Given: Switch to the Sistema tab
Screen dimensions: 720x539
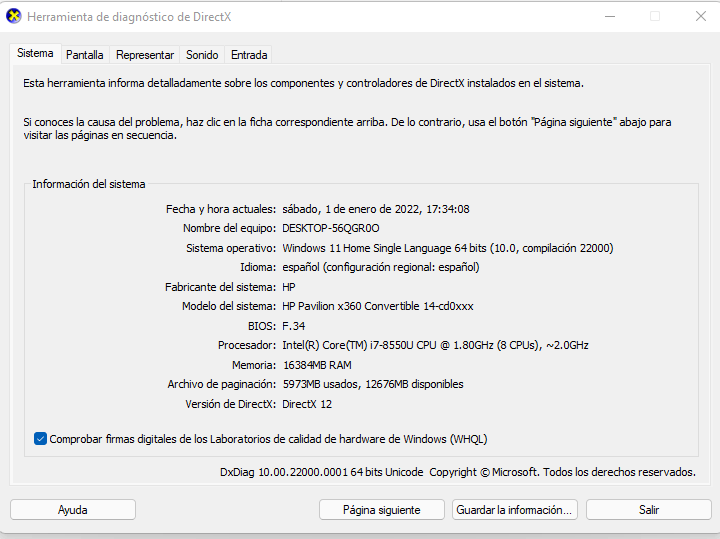Looking at the screenshot, I should [35, 53].
